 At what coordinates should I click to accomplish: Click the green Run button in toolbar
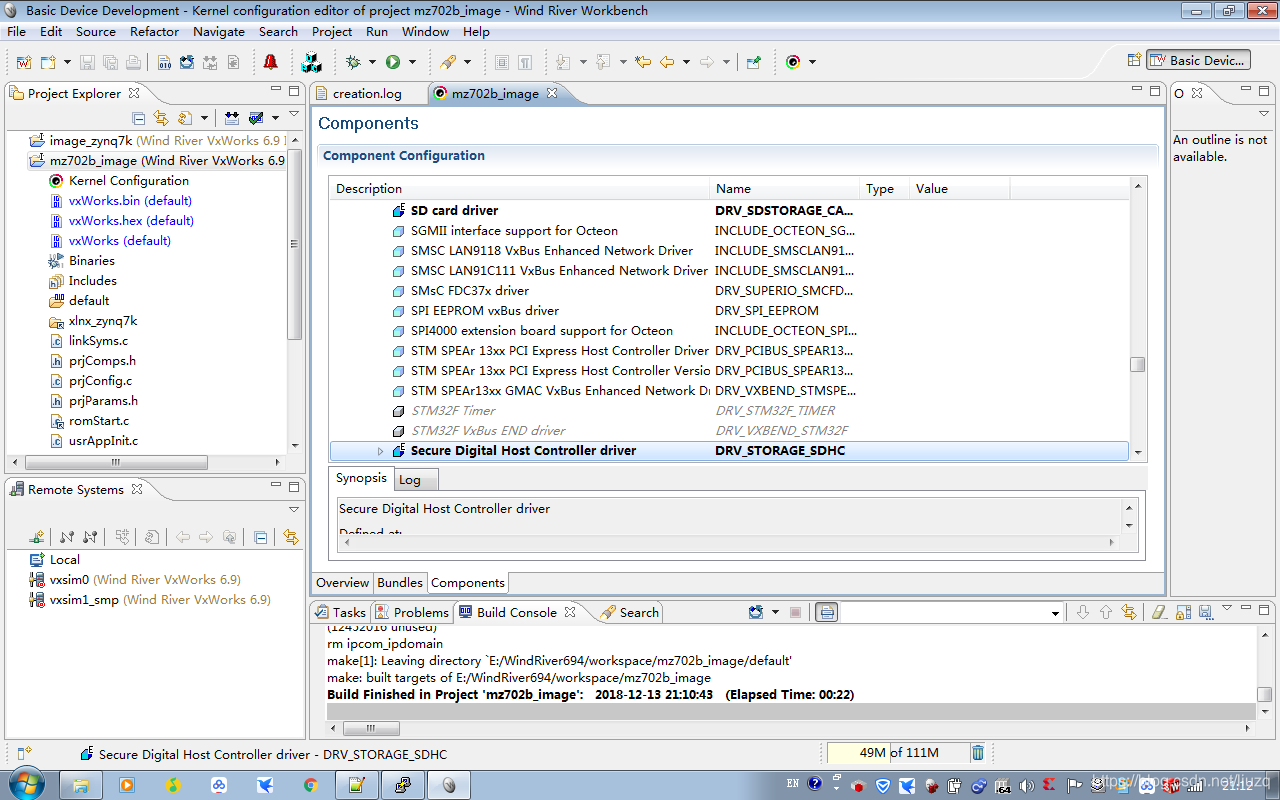(393, 62)
